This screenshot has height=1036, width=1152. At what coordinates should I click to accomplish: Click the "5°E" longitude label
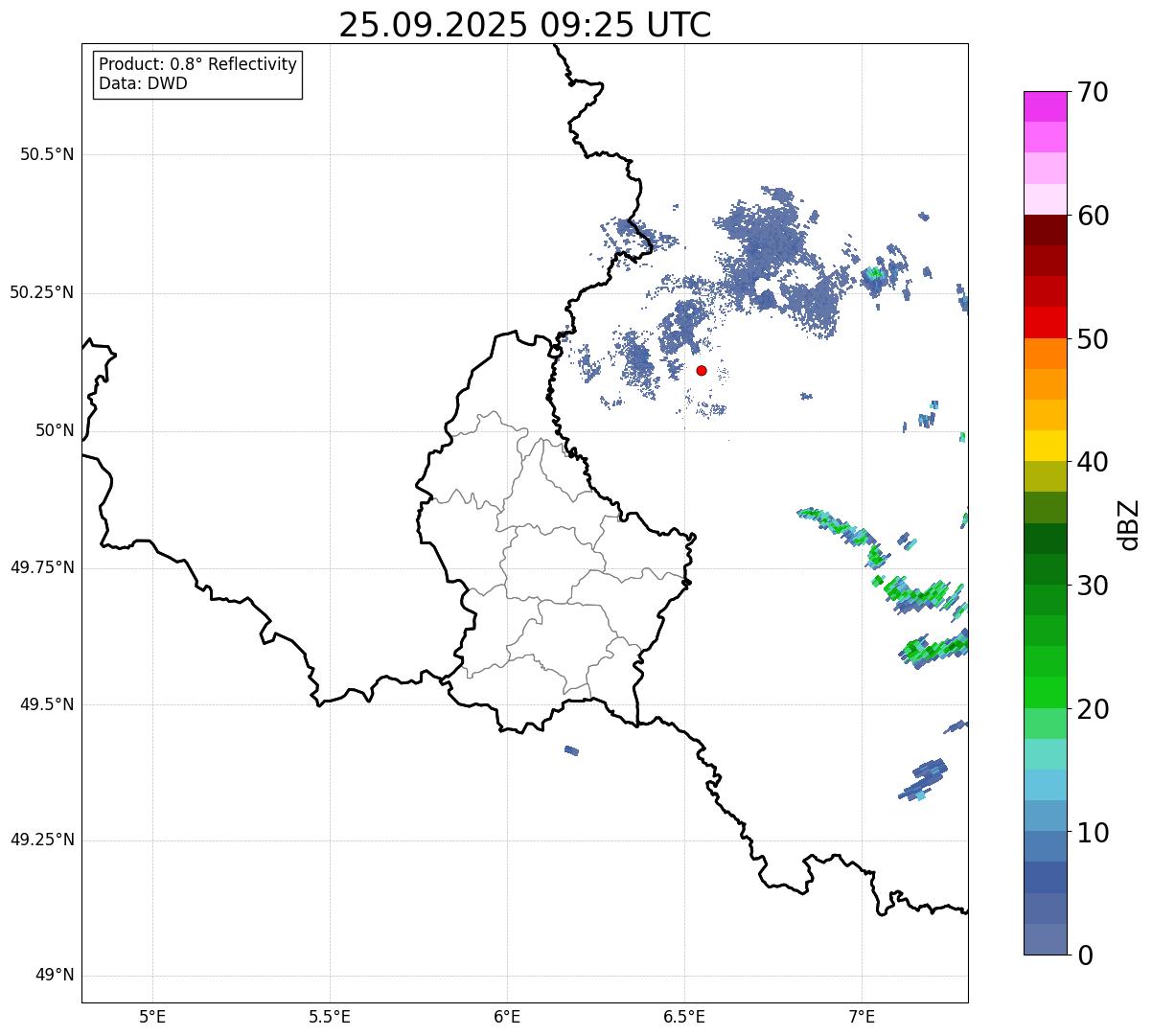click(x=152, y=1017)
